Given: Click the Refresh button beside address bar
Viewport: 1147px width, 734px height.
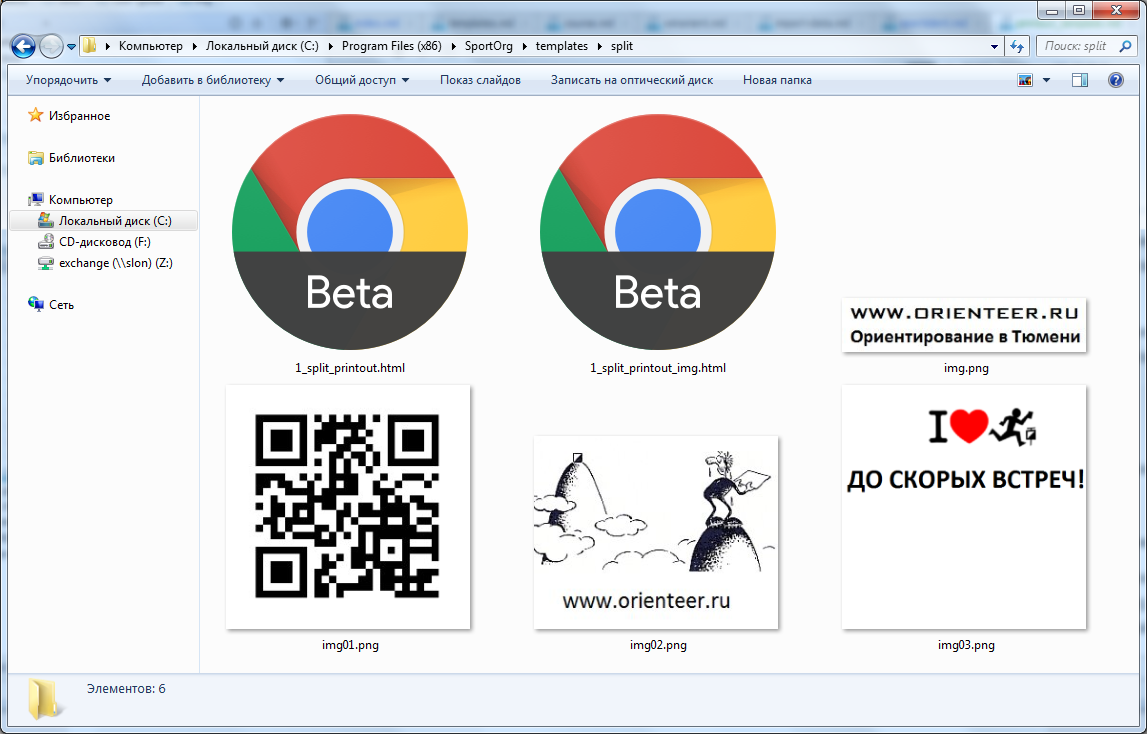Looking at the screenshot, I should (x=1017, y=46).
